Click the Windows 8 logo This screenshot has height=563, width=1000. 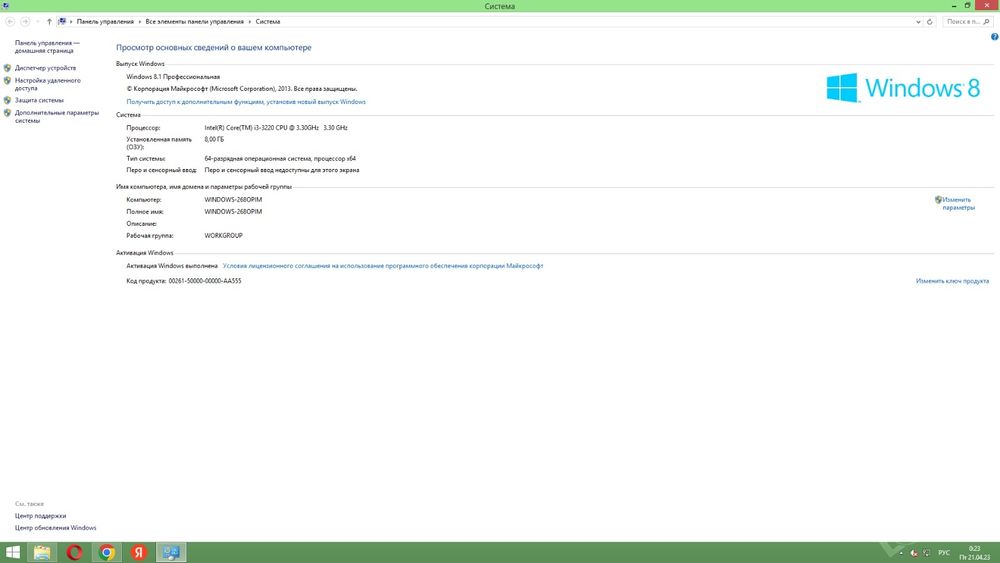tap(903, 87)
